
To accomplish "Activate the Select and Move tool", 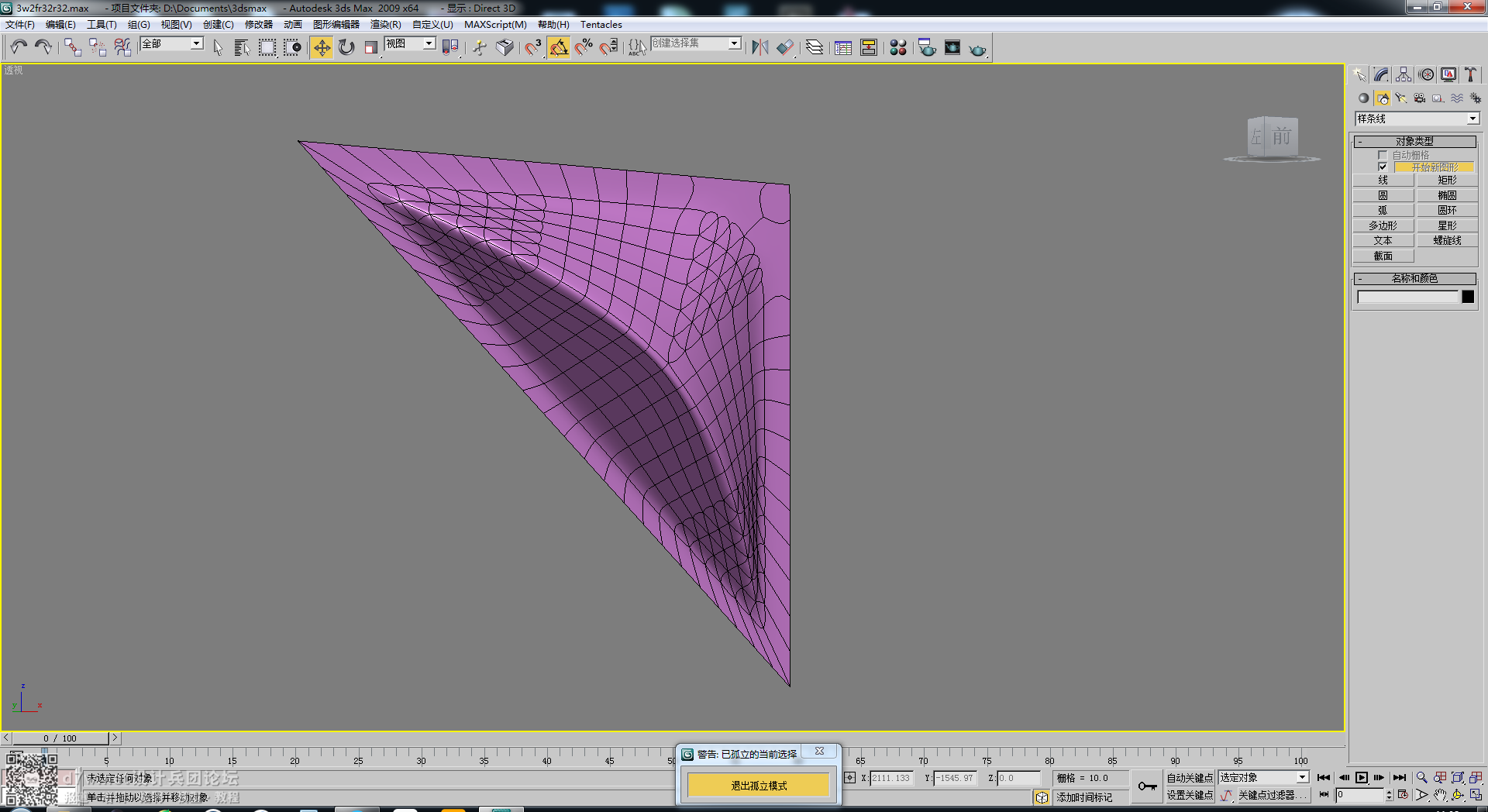I will (x=322, y=47).
